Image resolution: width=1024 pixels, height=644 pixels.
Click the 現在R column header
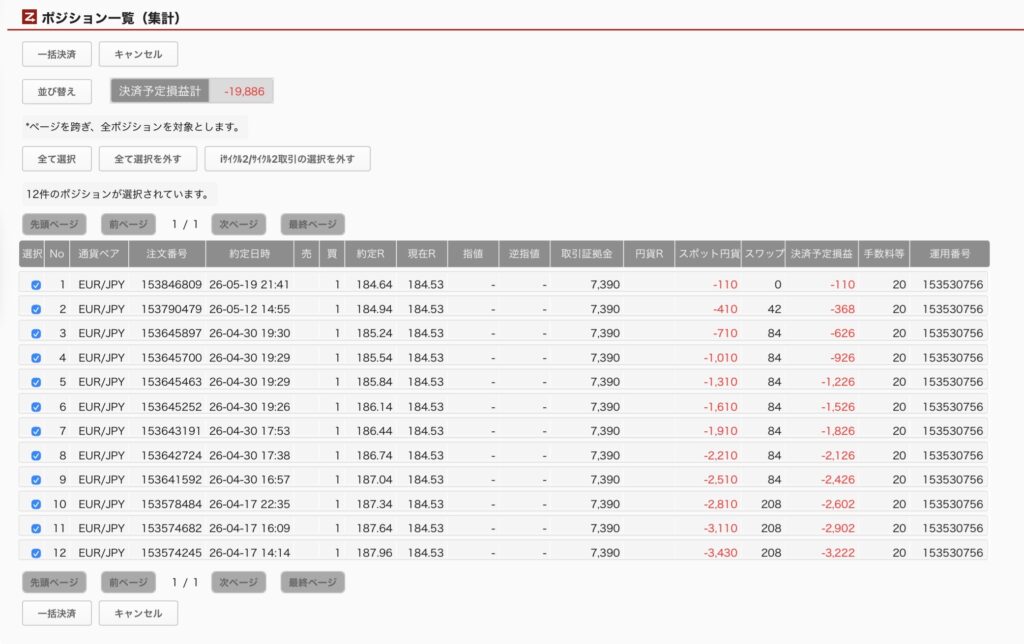pyautogui.click(x=422, y=253)
